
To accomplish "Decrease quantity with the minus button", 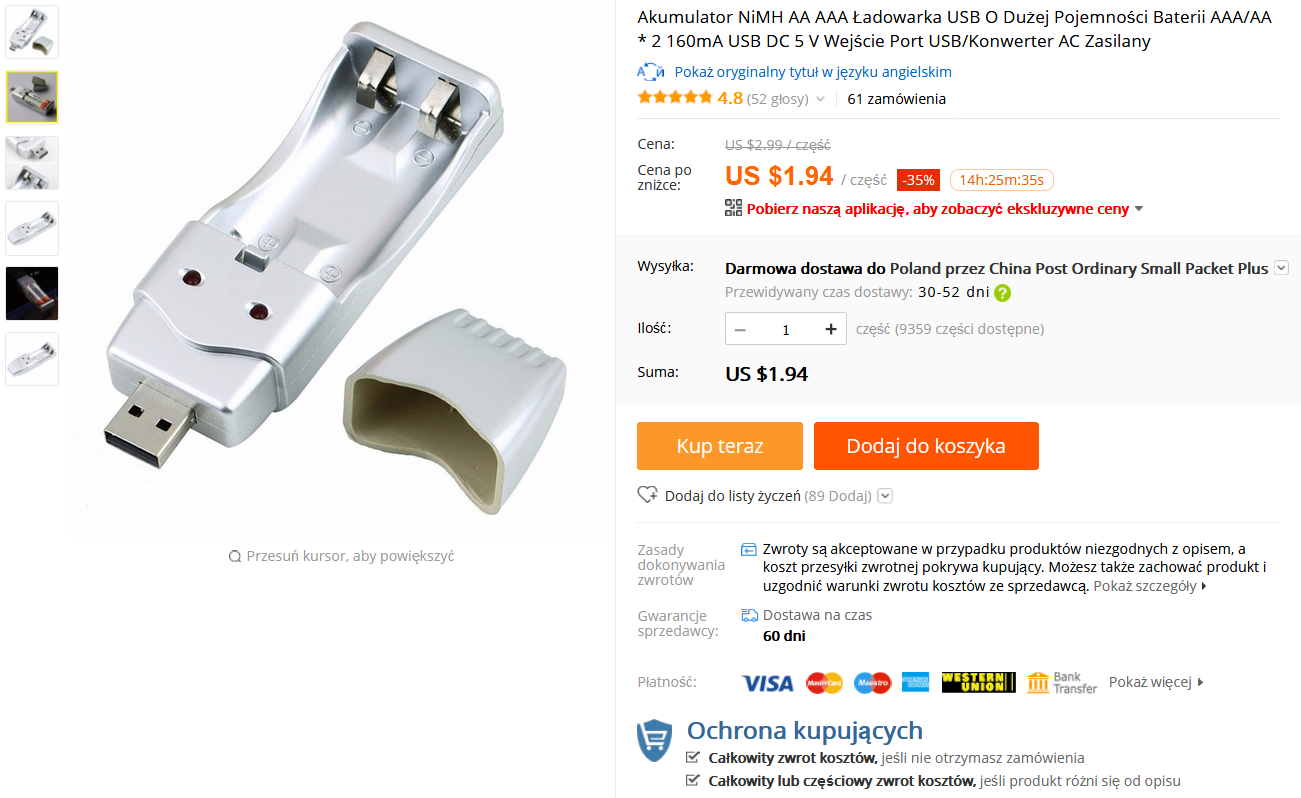I will (740, 329).
